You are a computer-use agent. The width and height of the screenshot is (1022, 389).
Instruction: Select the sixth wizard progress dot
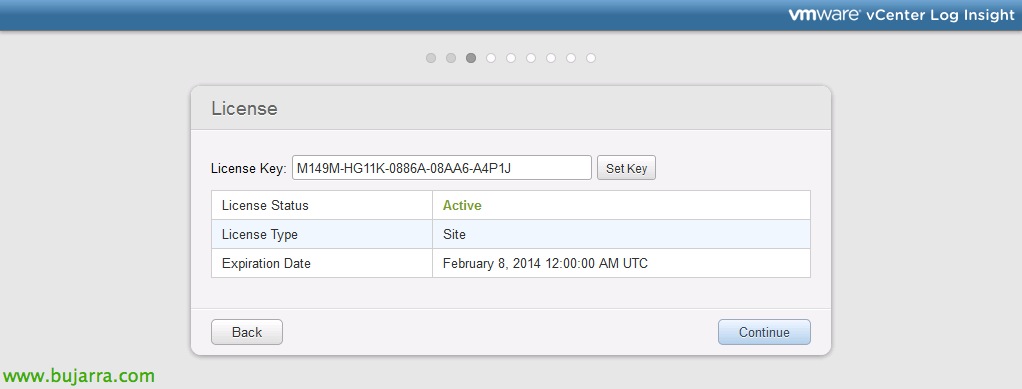point(531,58)
